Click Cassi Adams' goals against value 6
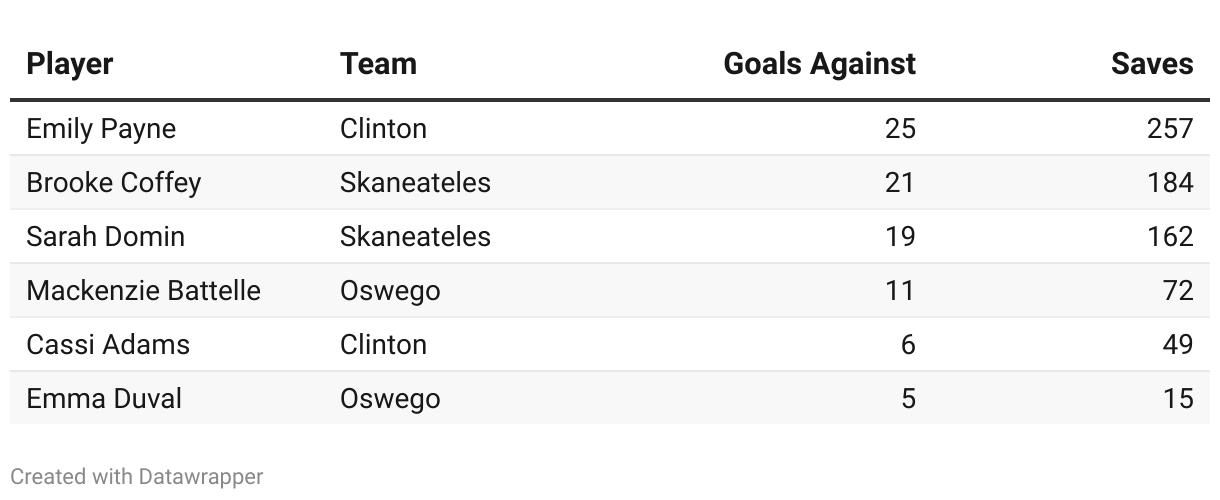This screenshot has height=500, width=1220. tap(908, 345)
